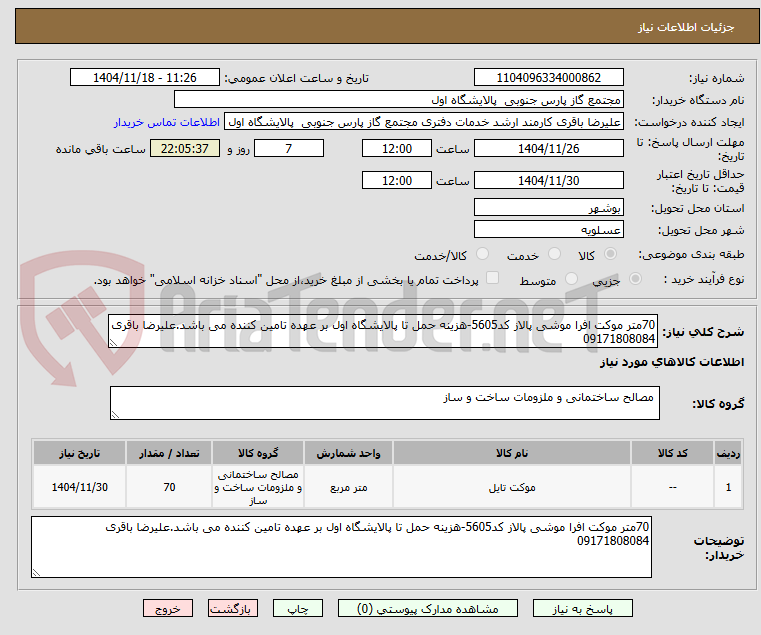The image size is (761, 635).
Task: Click the کد کالا column header
Action: tap(672, 453)
